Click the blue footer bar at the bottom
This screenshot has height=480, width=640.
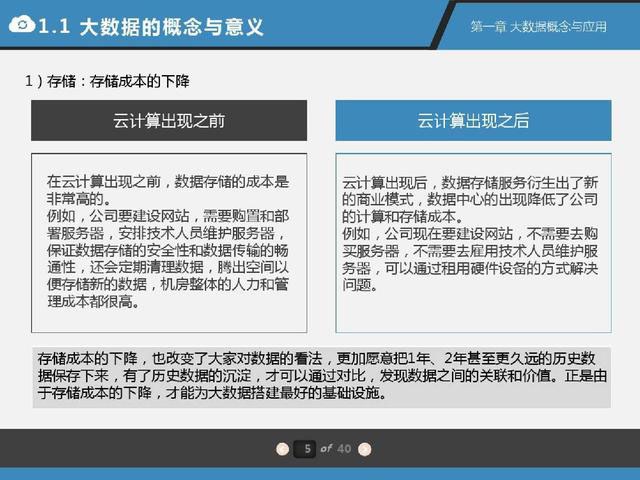point(320,473)
